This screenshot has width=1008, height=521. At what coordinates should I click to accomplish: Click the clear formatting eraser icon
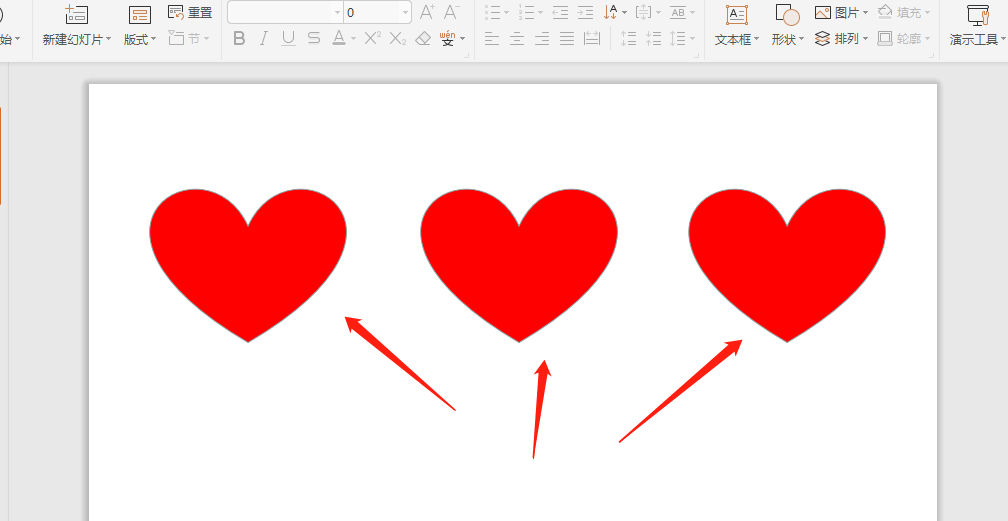(x=423, y=39)
